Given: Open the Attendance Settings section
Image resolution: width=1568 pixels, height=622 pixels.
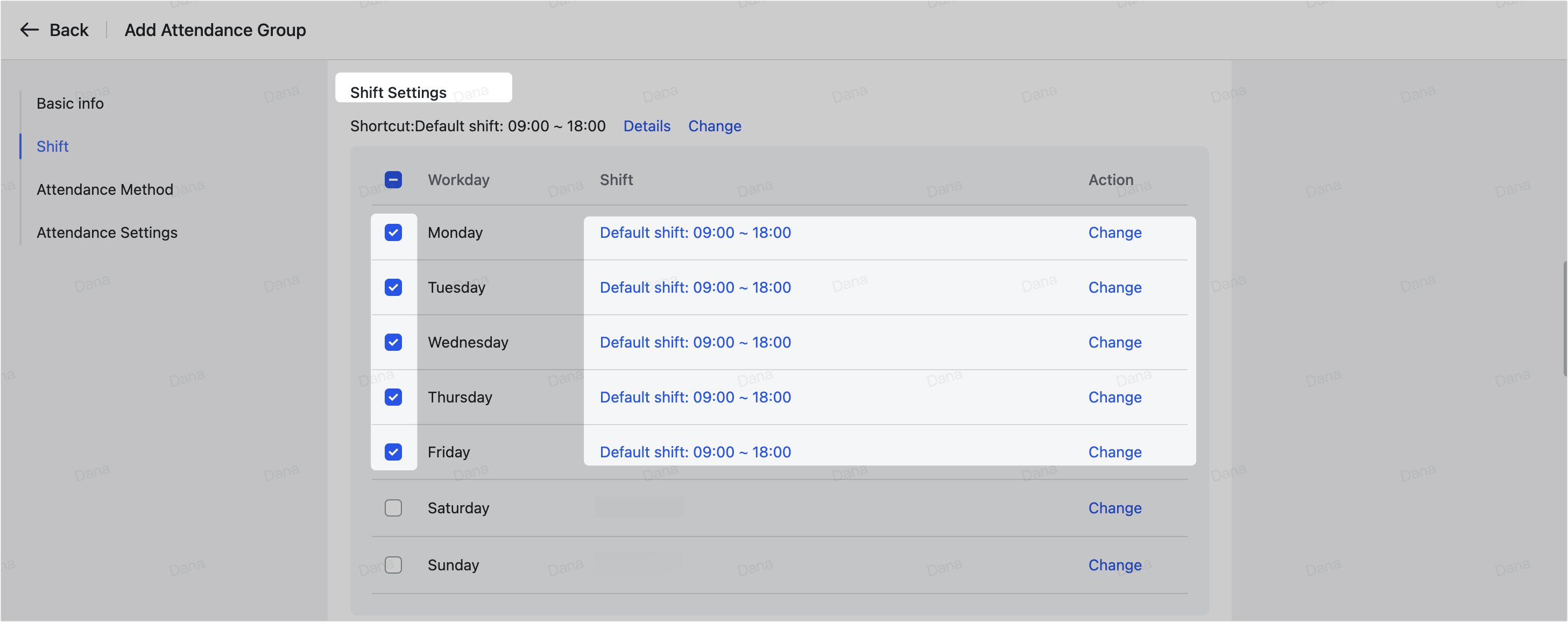Looking at the screenshot, I should click(107, 232).
